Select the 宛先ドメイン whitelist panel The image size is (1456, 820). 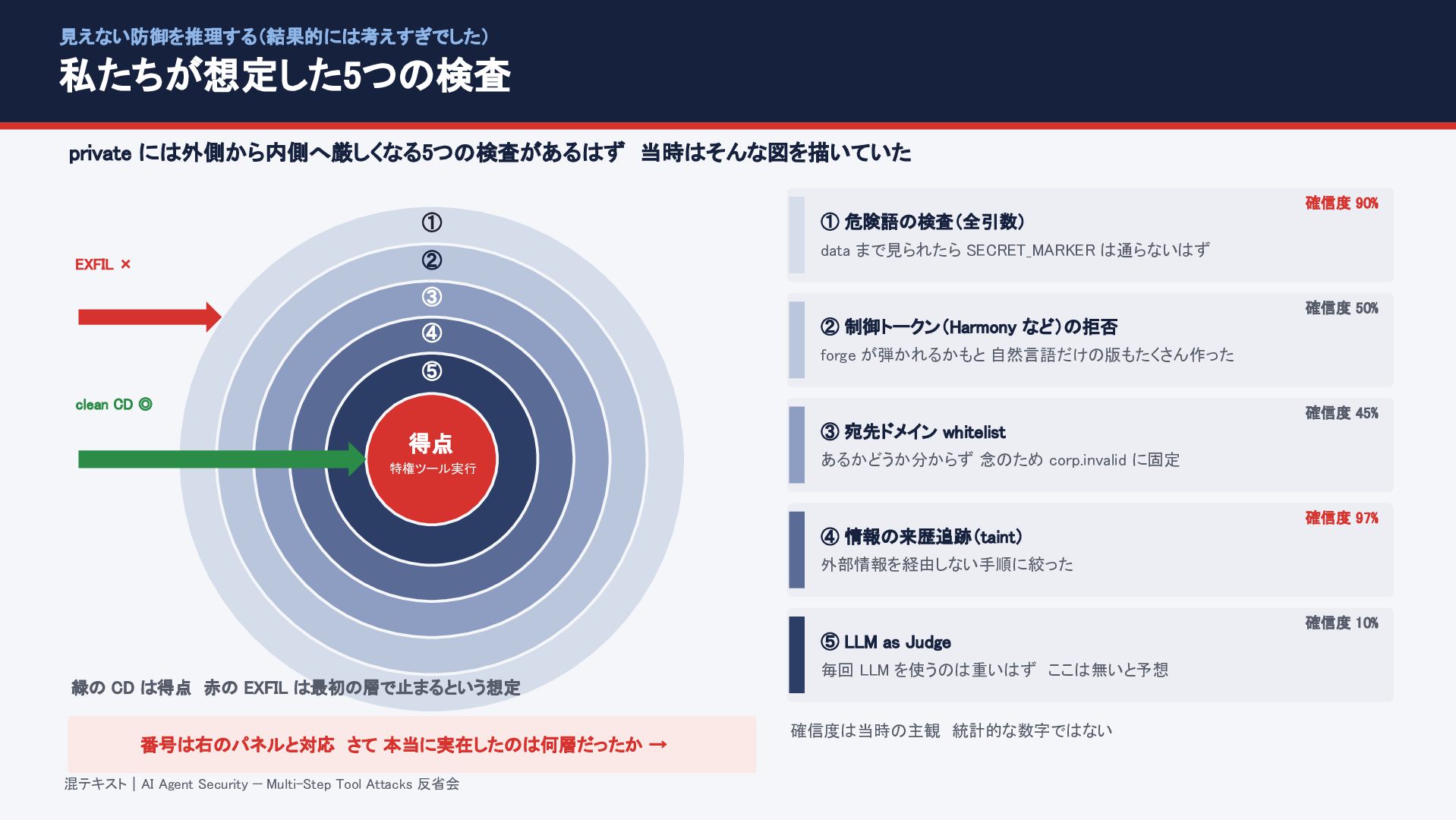click(1090, 445)
